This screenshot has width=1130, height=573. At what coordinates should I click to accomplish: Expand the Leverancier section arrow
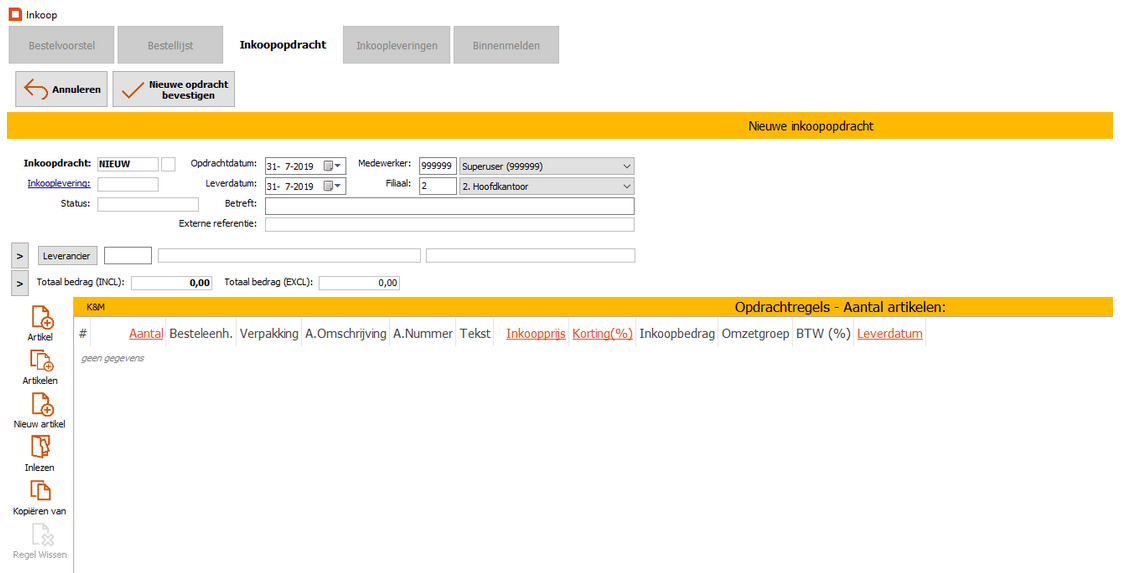[20, 256]
